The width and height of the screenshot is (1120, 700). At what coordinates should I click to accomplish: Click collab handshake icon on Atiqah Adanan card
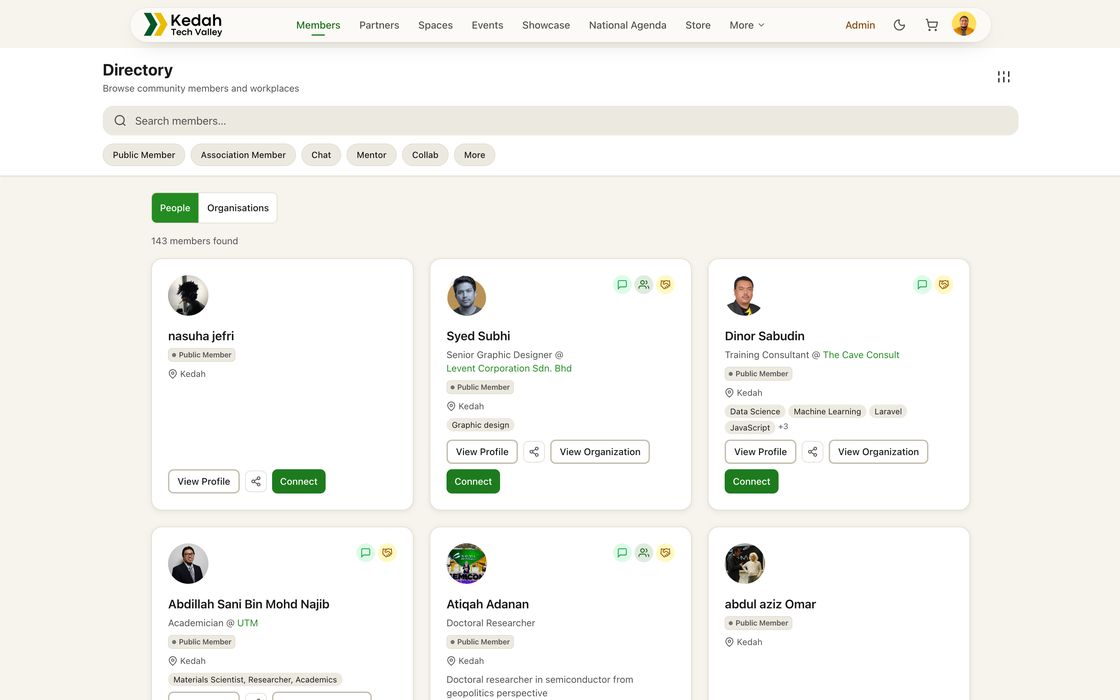coord(665,552)
